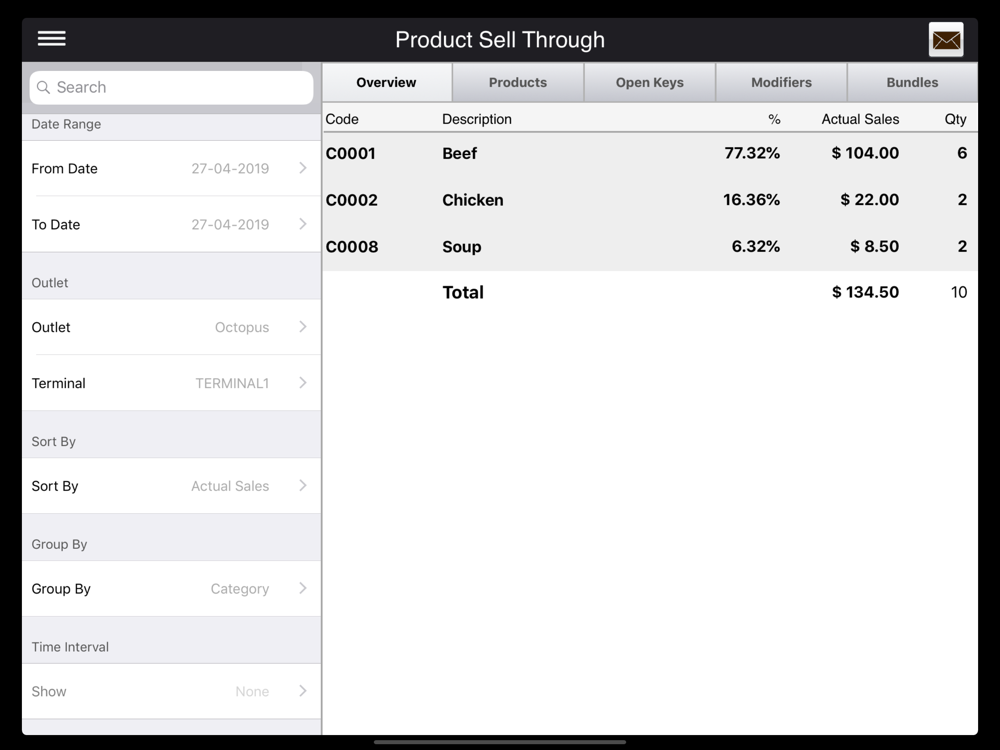Open the Bundles tab

tap(912, 83)
